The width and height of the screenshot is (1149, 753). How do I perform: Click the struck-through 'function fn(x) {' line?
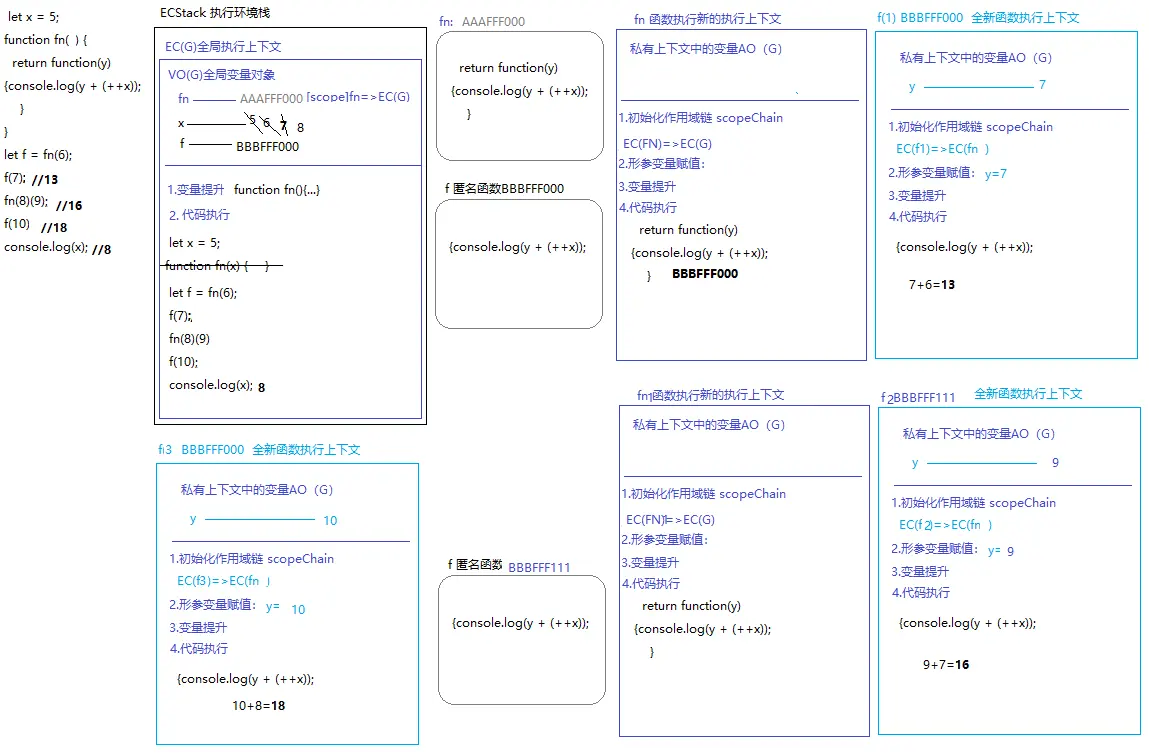tap(218, 266)
